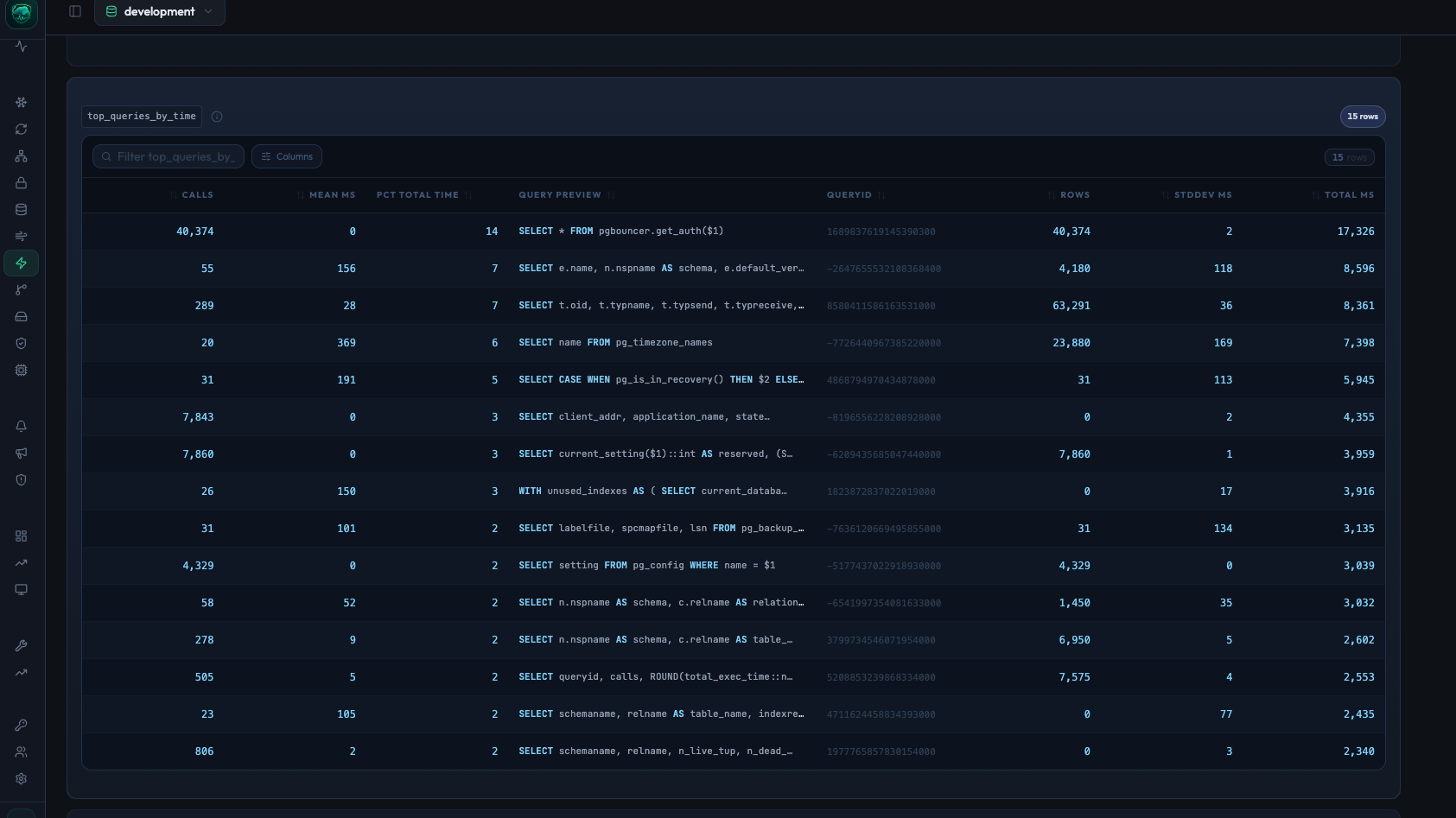Open the settings gear sidebar icon
Viewport: 1456px width, 818px height.
tap(22, 779)
